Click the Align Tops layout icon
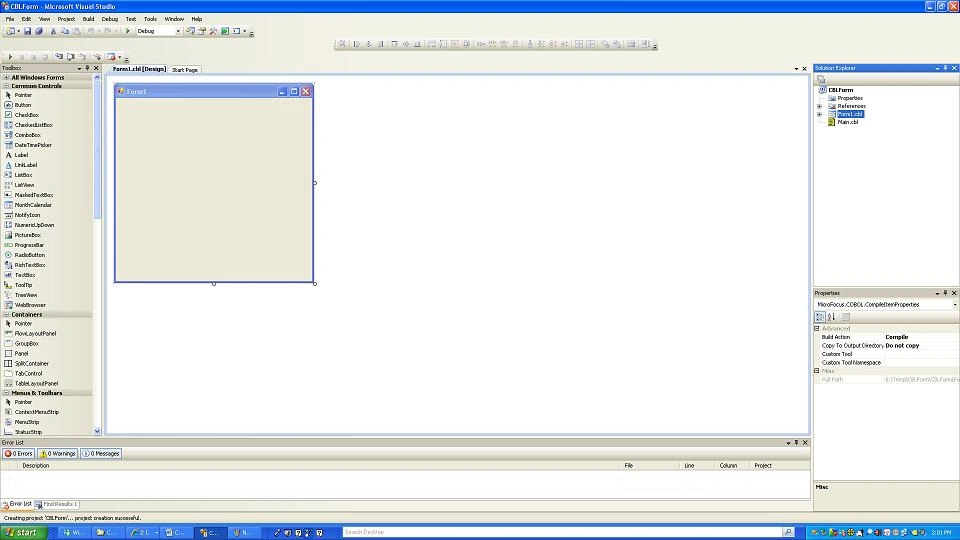This screenshot has width=960, height=540. 394,44
